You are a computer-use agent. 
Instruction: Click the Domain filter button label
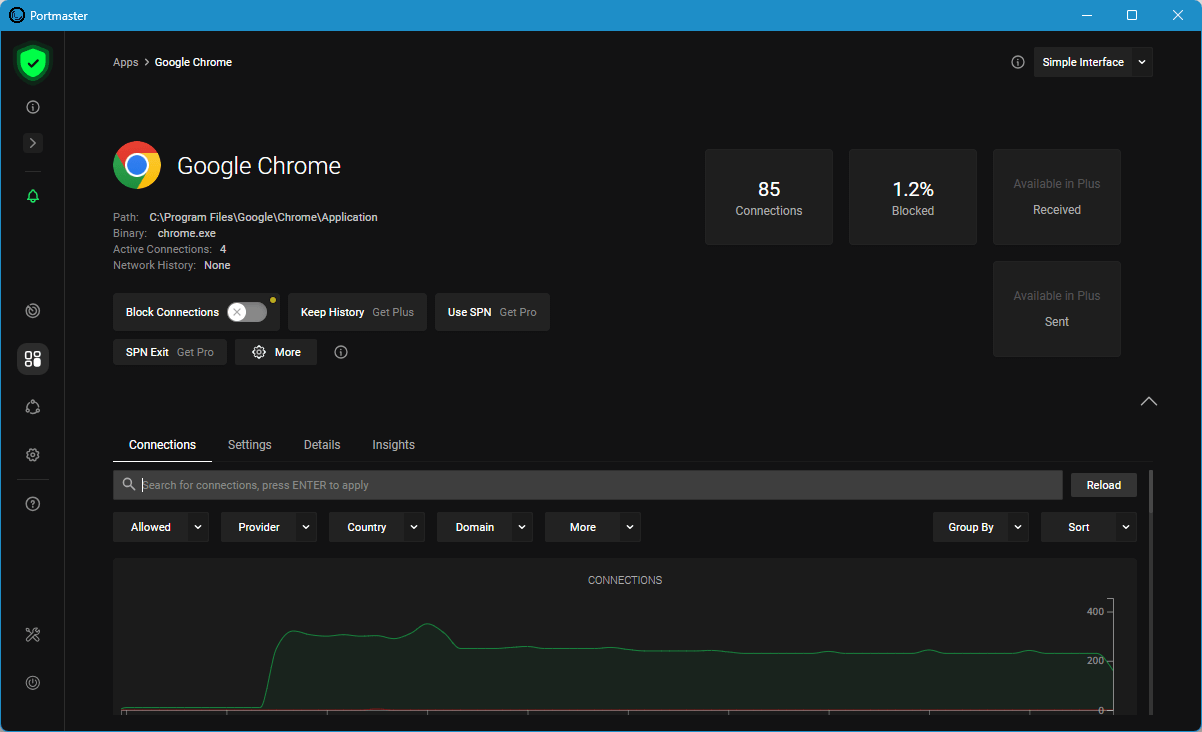click(474, 527)
